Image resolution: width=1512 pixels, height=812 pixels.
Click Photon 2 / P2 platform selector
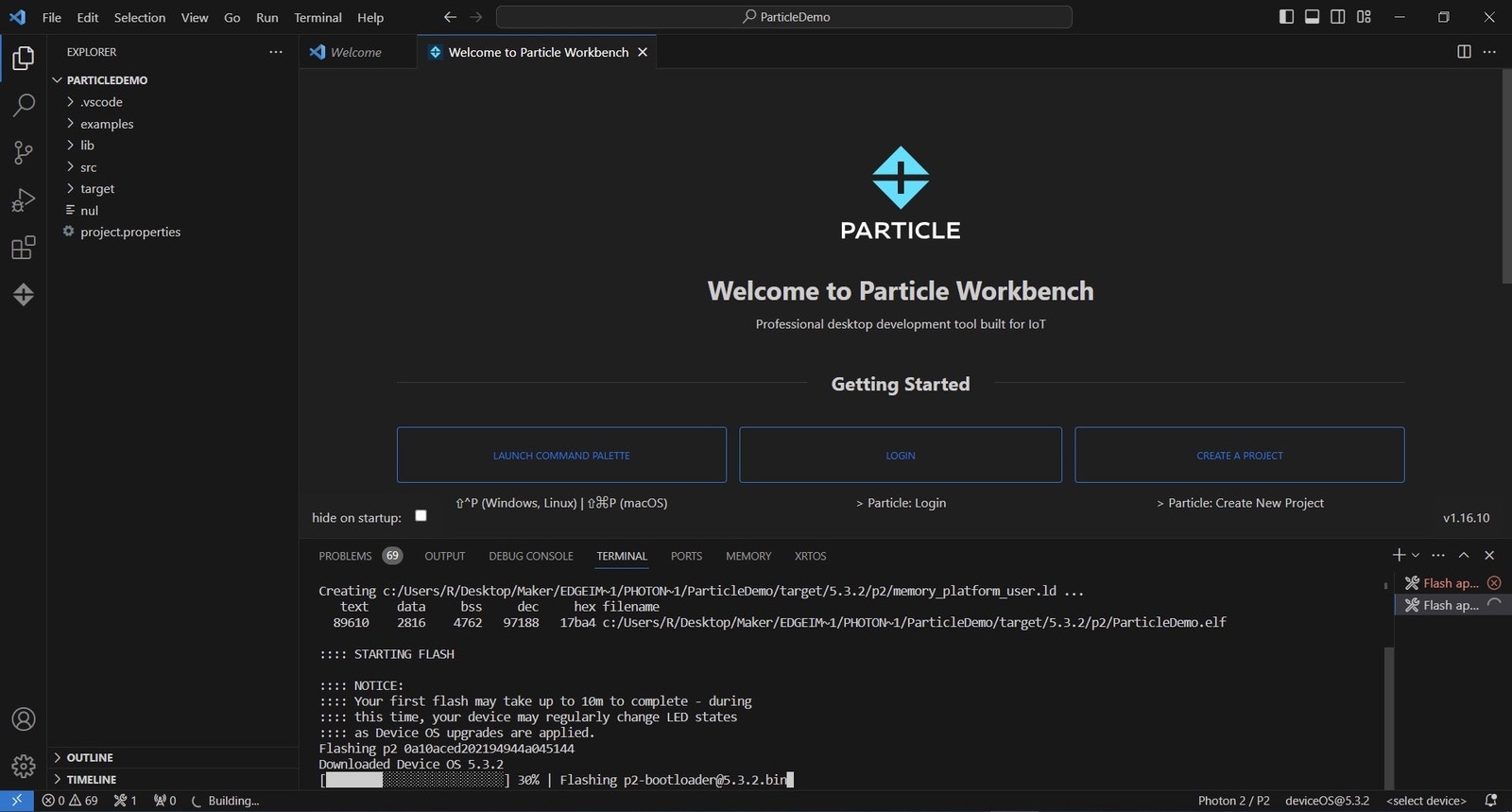click(1234, 801)
